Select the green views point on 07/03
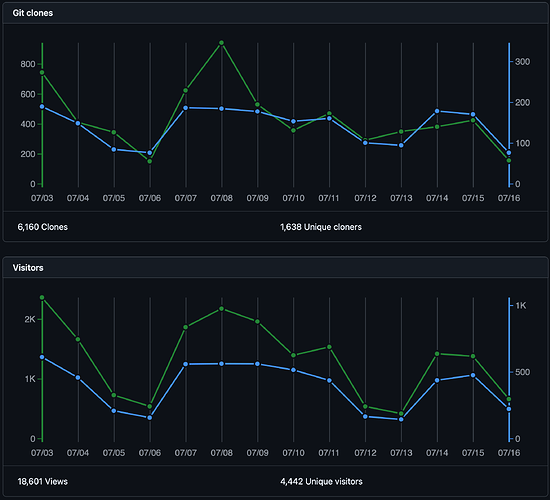 42,297
